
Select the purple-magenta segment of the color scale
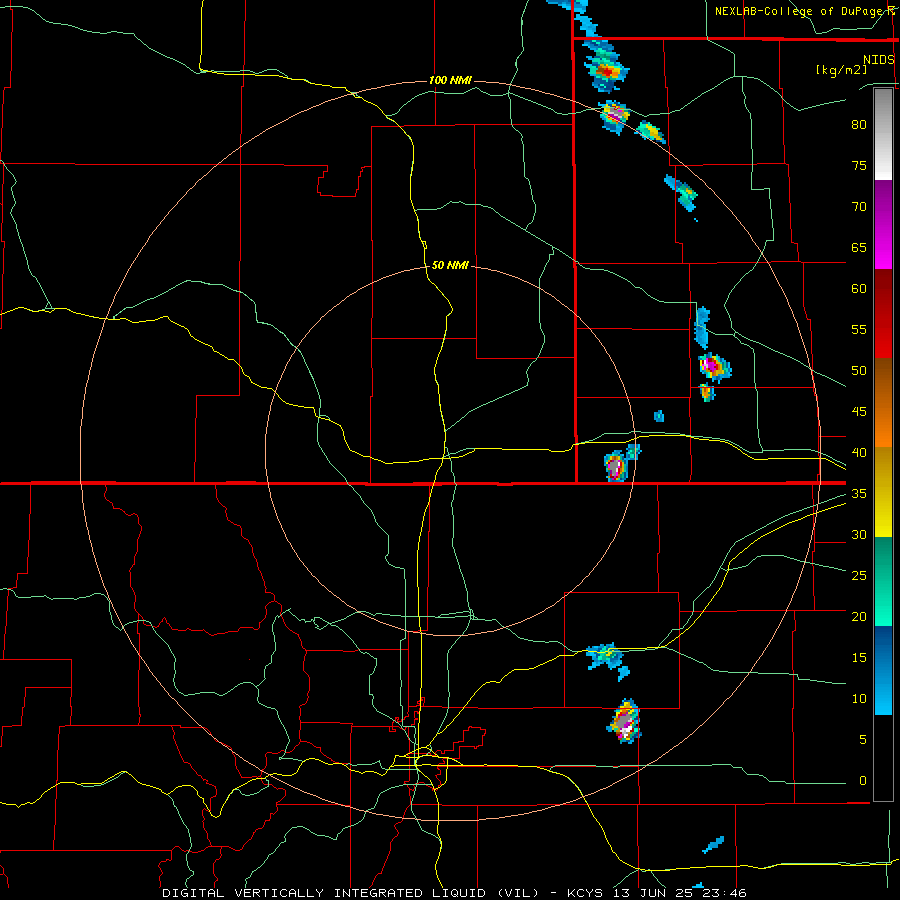pyautogui.click(x=883, y=224)
